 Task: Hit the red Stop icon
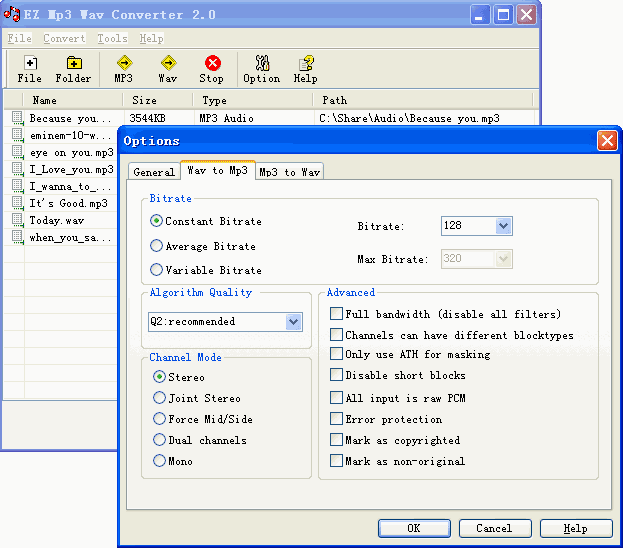click(x=212, y=63)
